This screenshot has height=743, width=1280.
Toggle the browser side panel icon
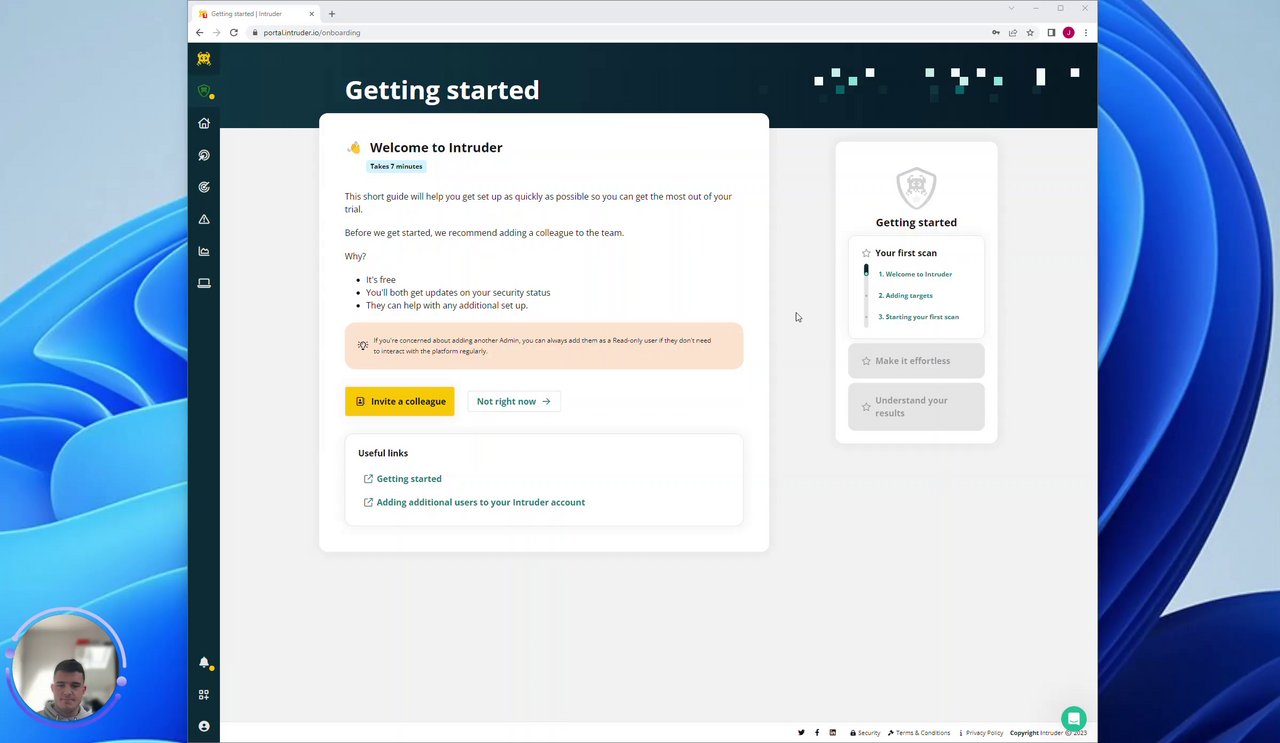coord(1051,32)
